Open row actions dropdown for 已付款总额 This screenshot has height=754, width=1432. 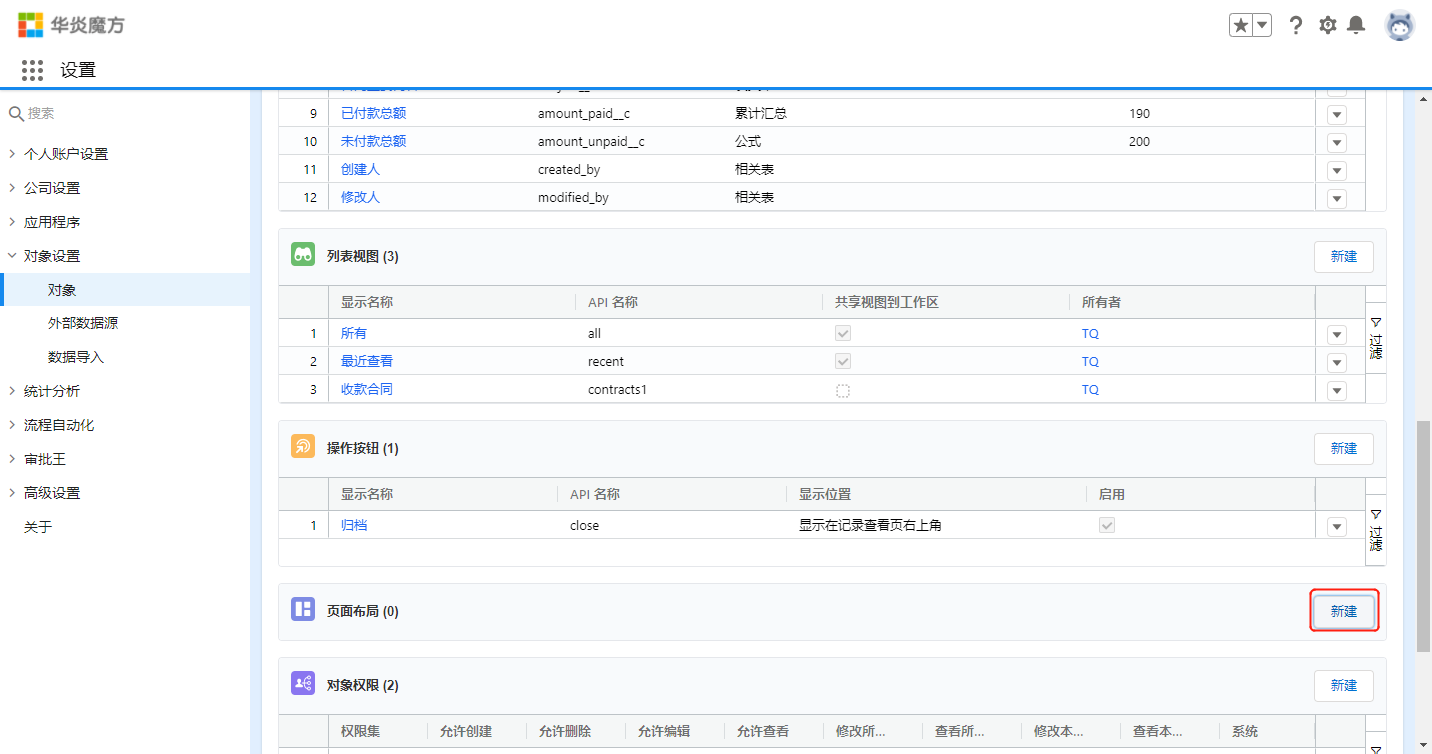click(1337, 114)
